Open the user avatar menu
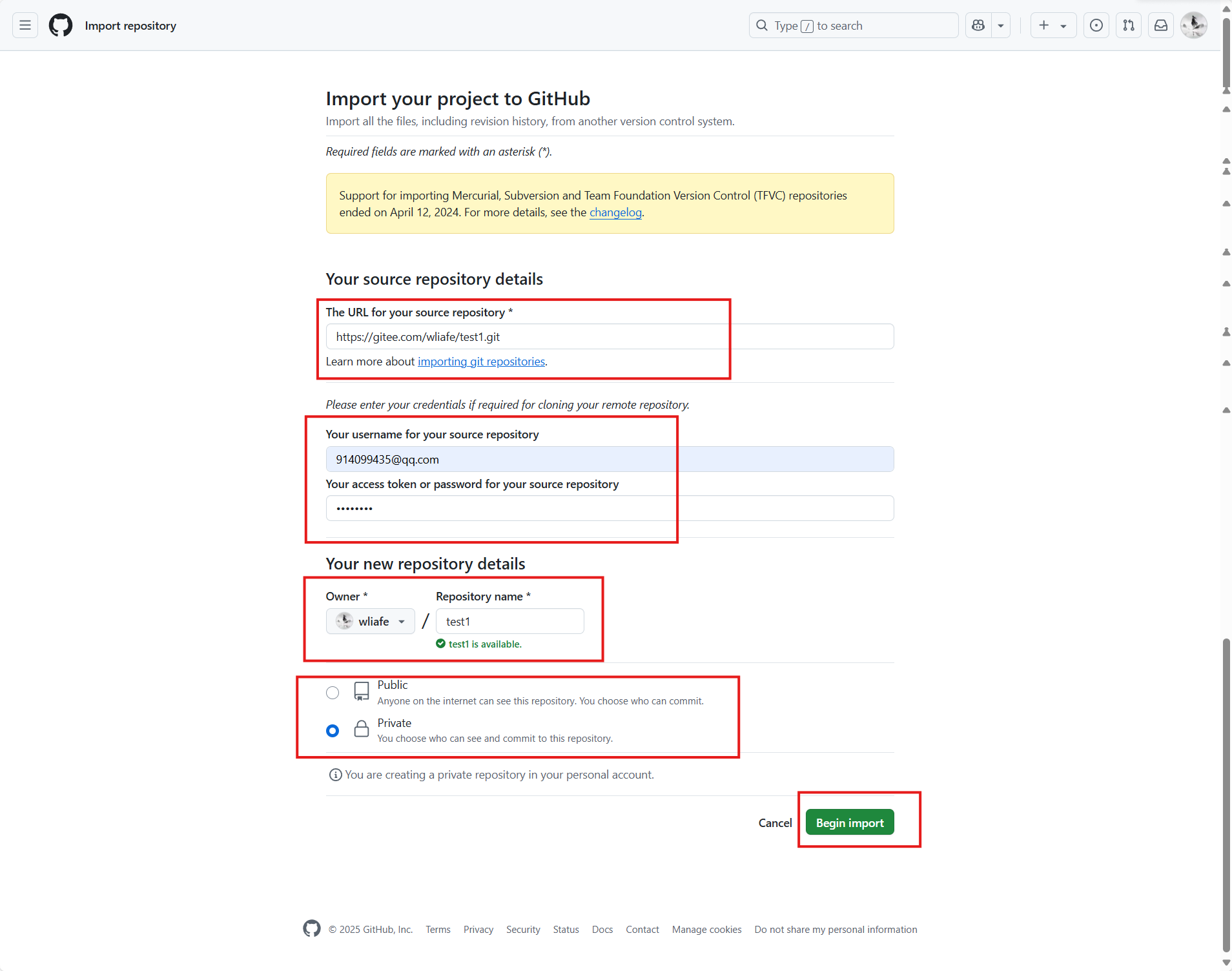The height and width of the screenshot is (971, 1232). tap(1193, 26)
